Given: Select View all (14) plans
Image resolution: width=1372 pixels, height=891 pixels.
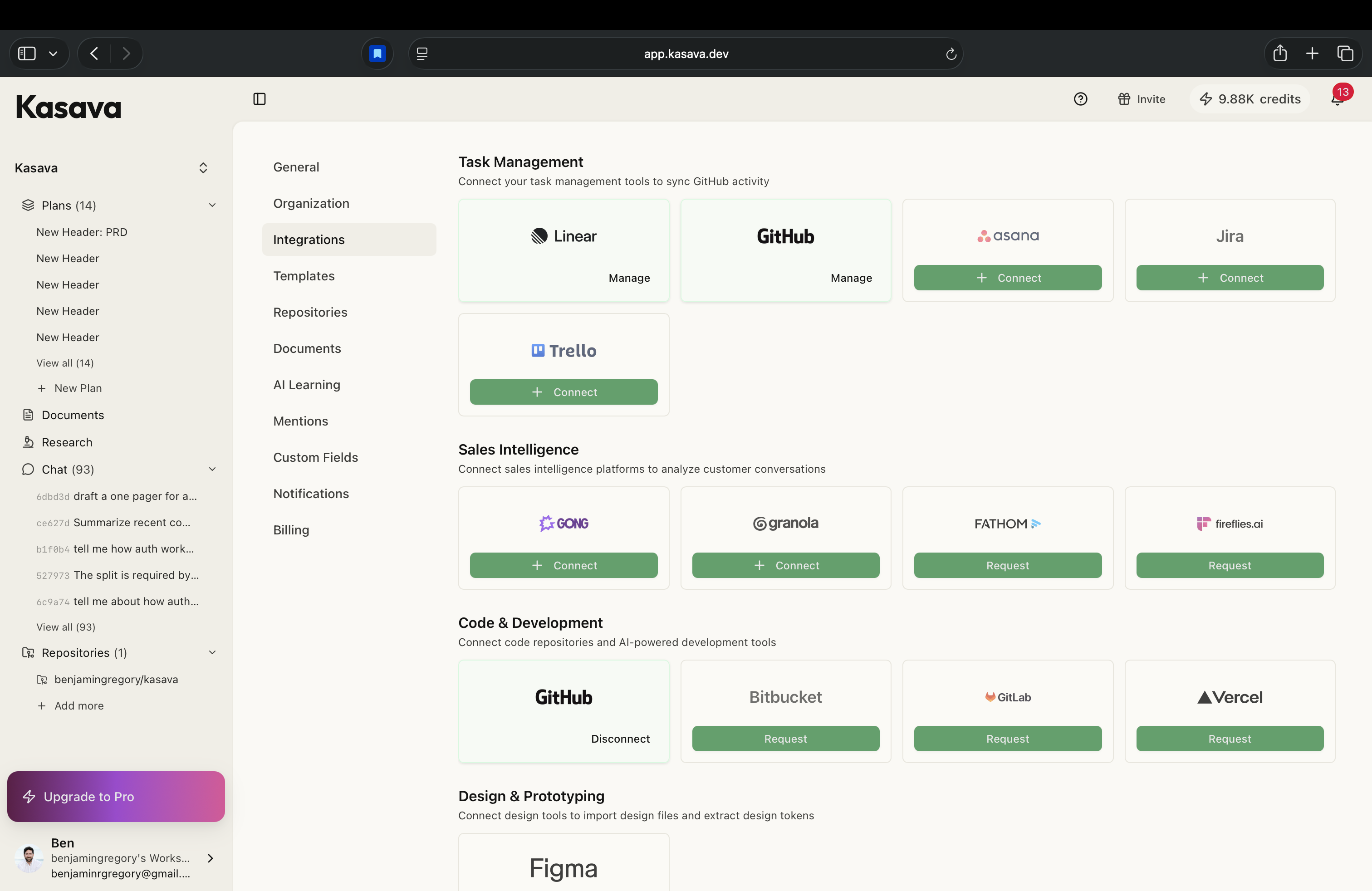Looking at the screenshot, I should pos(65,363).
